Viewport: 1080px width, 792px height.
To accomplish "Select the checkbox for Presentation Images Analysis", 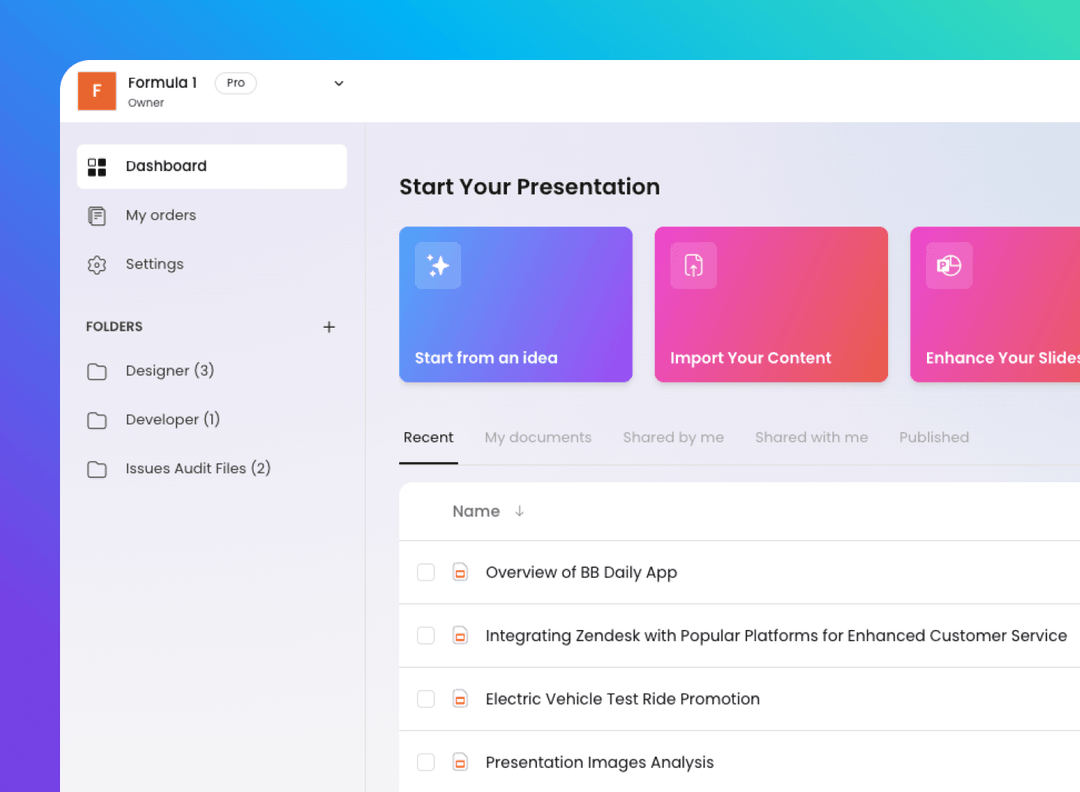I will click(x=425, y=762).
